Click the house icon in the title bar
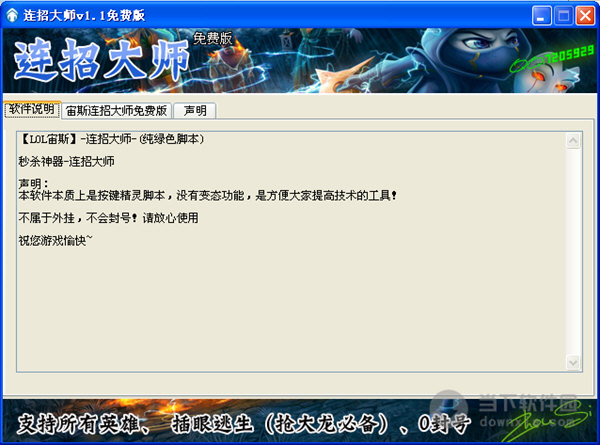The height and width of the screenshot is (445, 600). [x=12, y=15]
